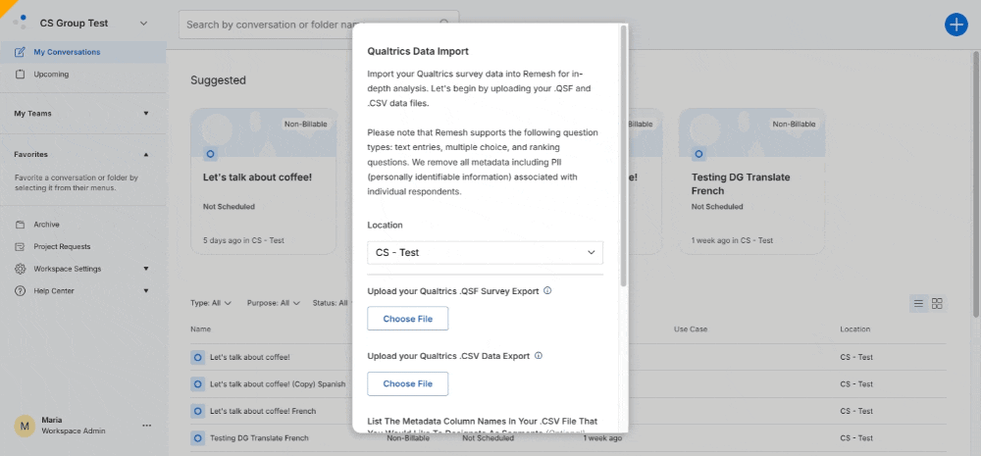
Task: Switch to list view icon
Action: click(918, 304)
